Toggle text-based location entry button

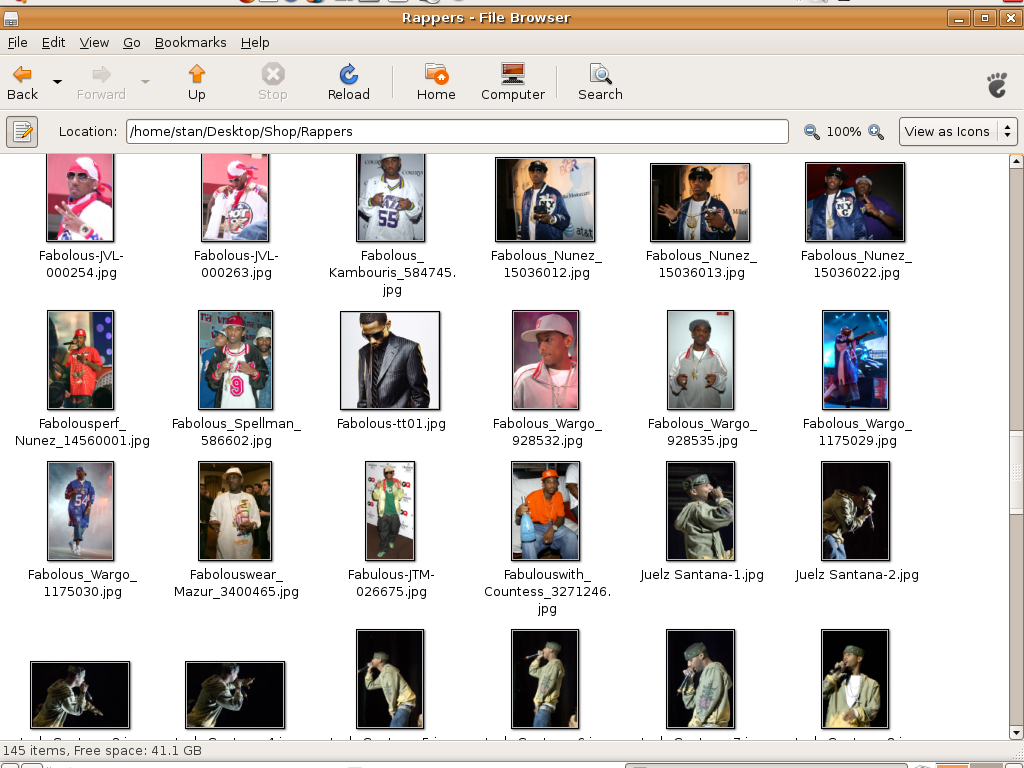point(22,131)
